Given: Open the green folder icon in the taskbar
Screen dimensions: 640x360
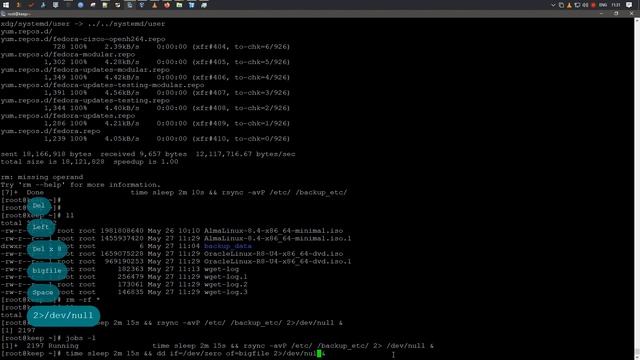Looking at the screenshot, I should pos(179,5).
